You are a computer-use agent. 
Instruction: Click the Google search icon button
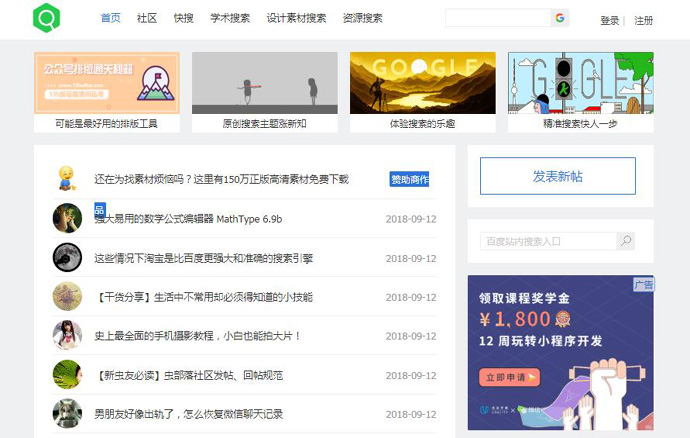(559, 18)
